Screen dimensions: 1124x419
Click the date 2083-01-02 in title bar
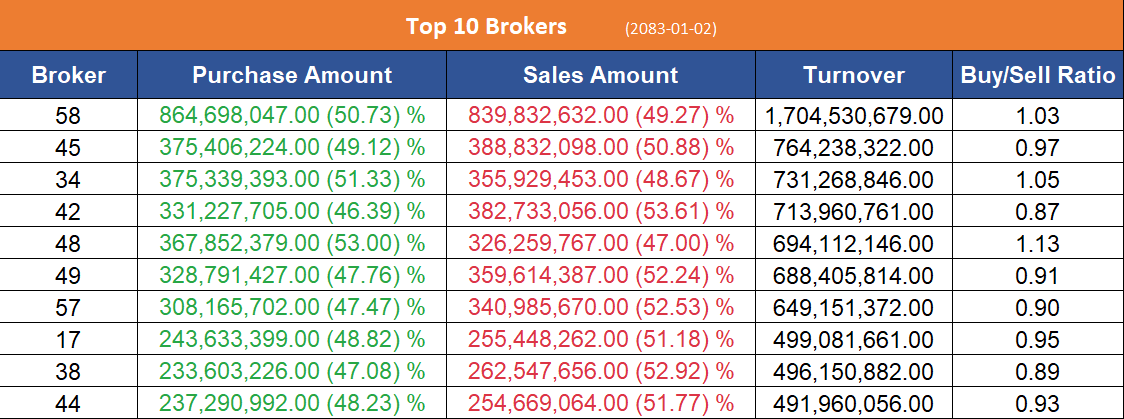(670, 29)
